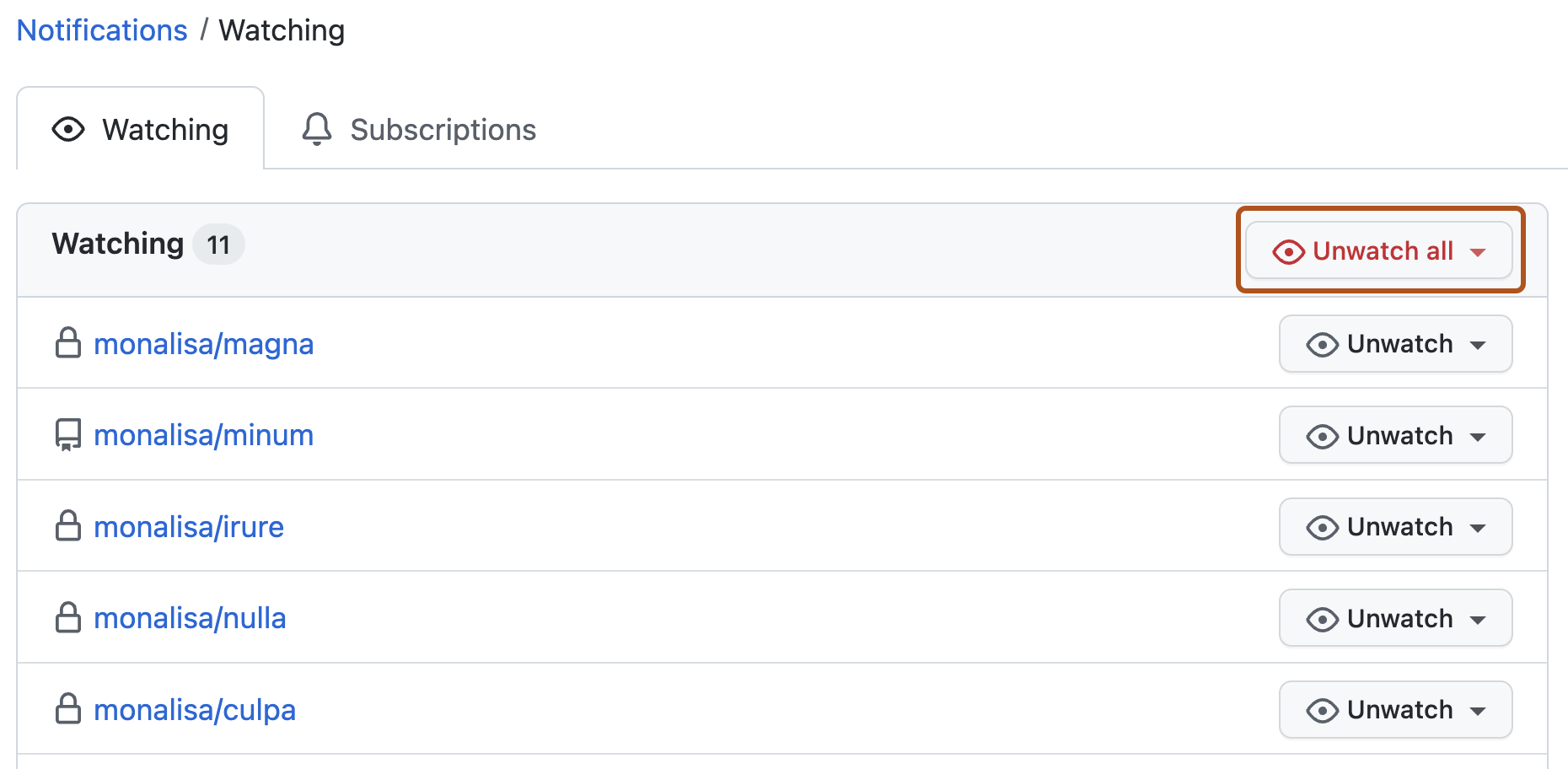
Task: Click the red eye icon in Unwatch all
Action: pyautogui.click(x=1288, y=251)
